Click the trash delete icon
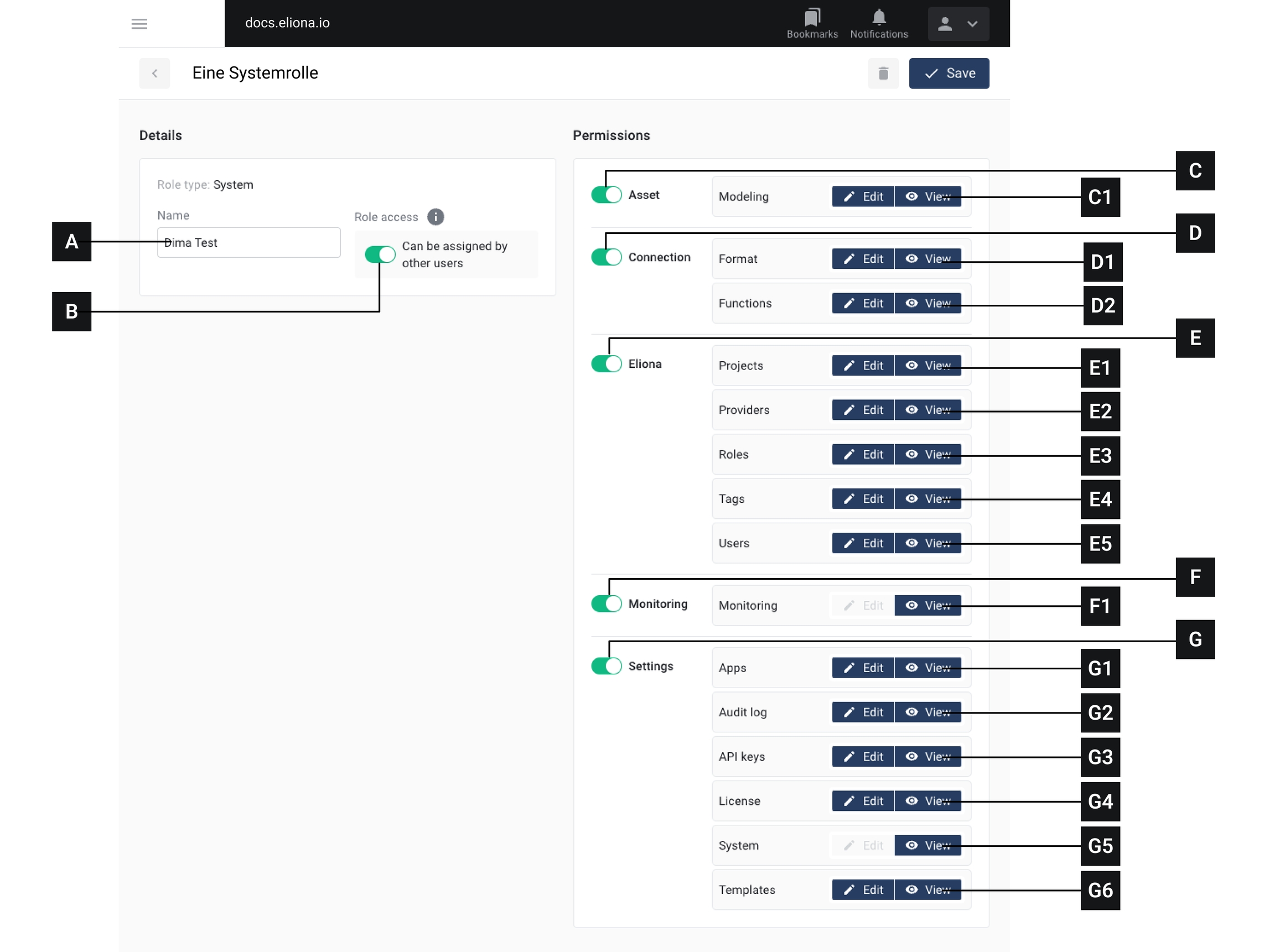This screenshot has height=952, width=1275. 883,73
